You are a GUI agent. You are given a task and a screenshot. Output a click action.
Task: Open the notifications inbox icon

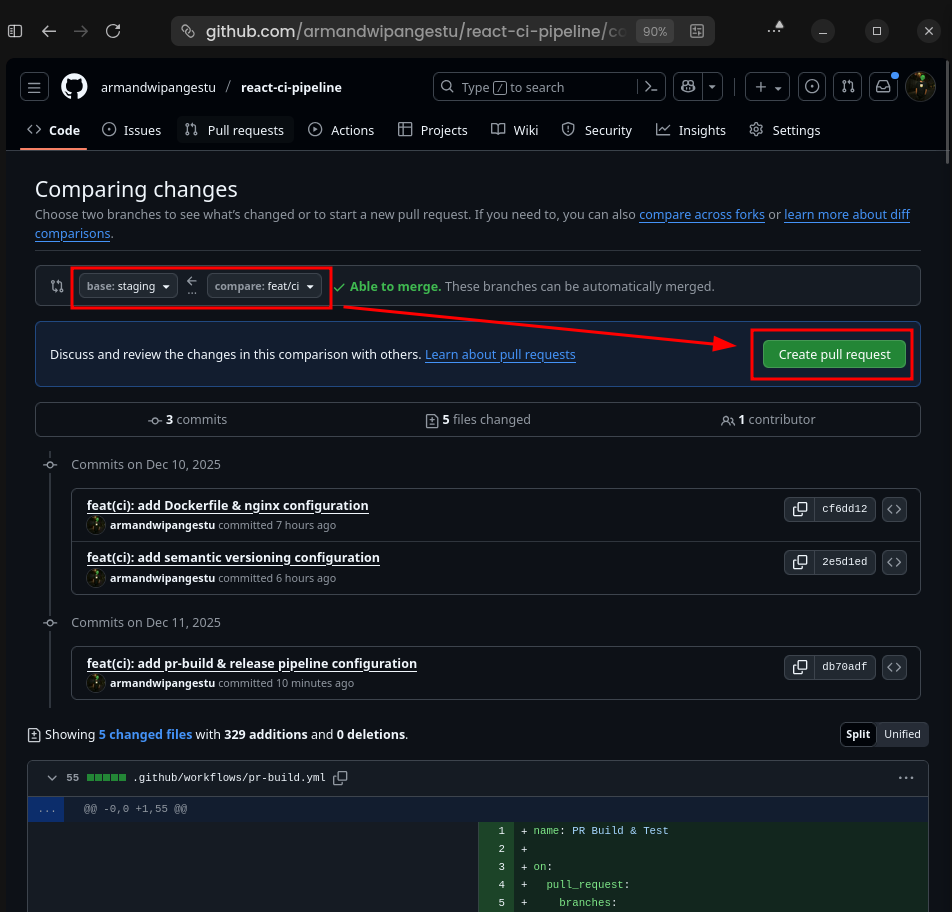click(883, 87)
